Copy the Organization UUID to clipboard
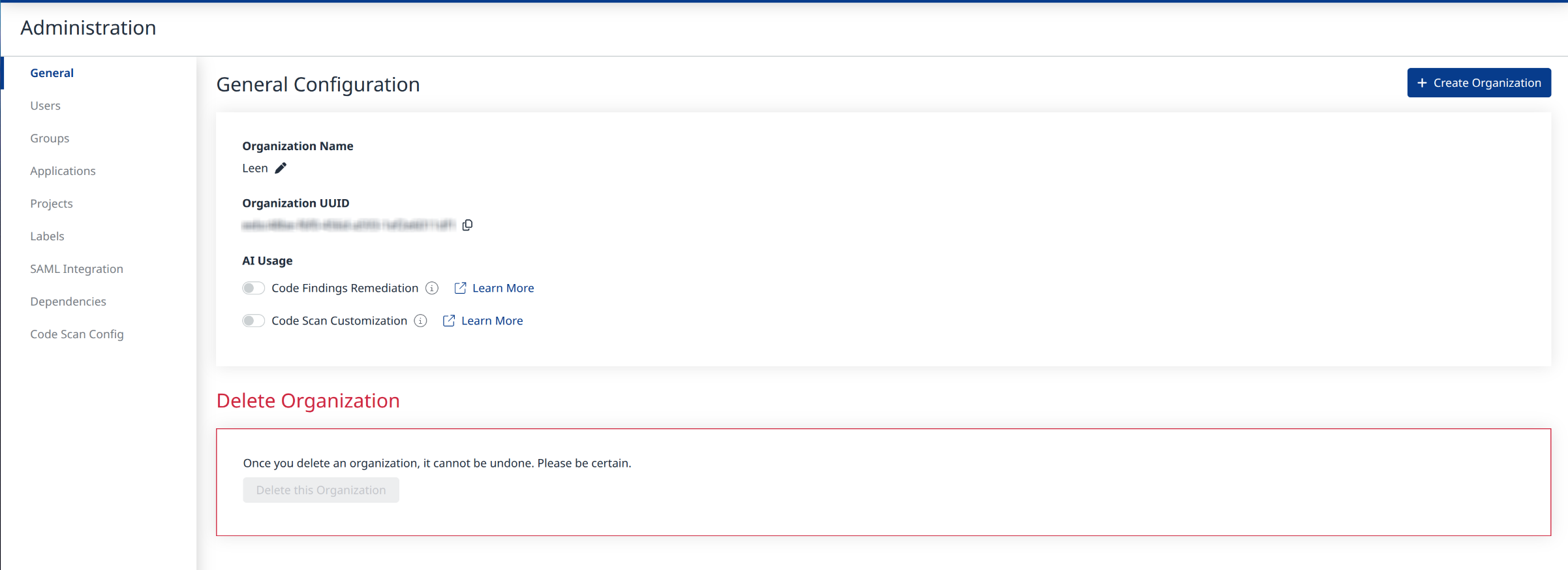 (x=467, y=225)
